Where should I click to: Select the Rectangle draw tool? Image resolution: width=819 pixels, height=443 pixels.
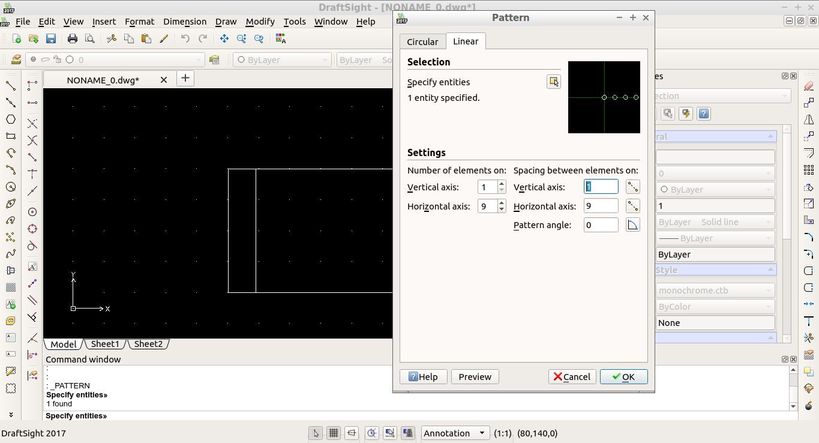click(10, 136)
